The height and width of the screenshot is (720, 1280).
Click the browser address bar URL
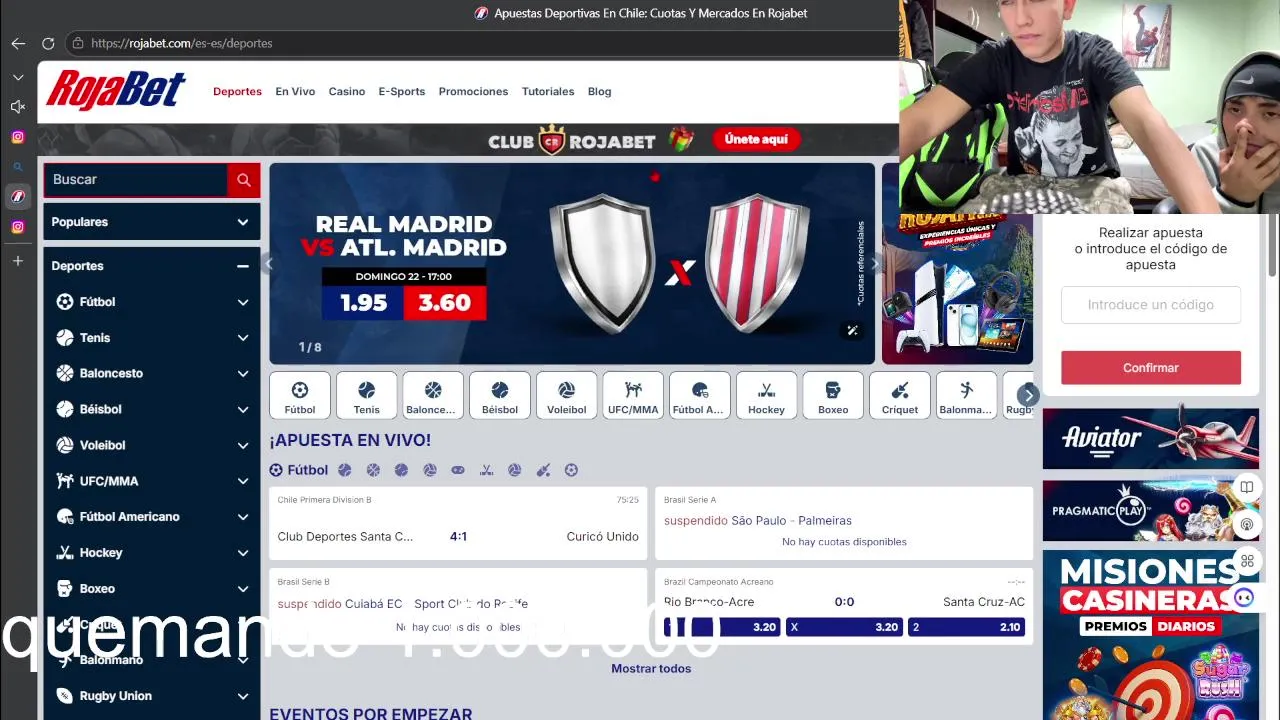(x=181, y=43)
